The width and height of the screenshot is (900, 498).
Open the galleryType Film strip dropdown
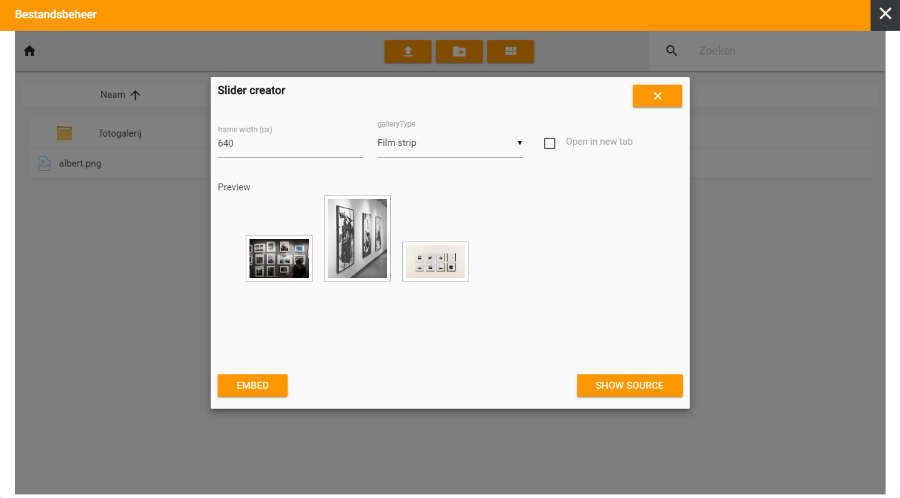pyautogui.click(x=449, y=143)
